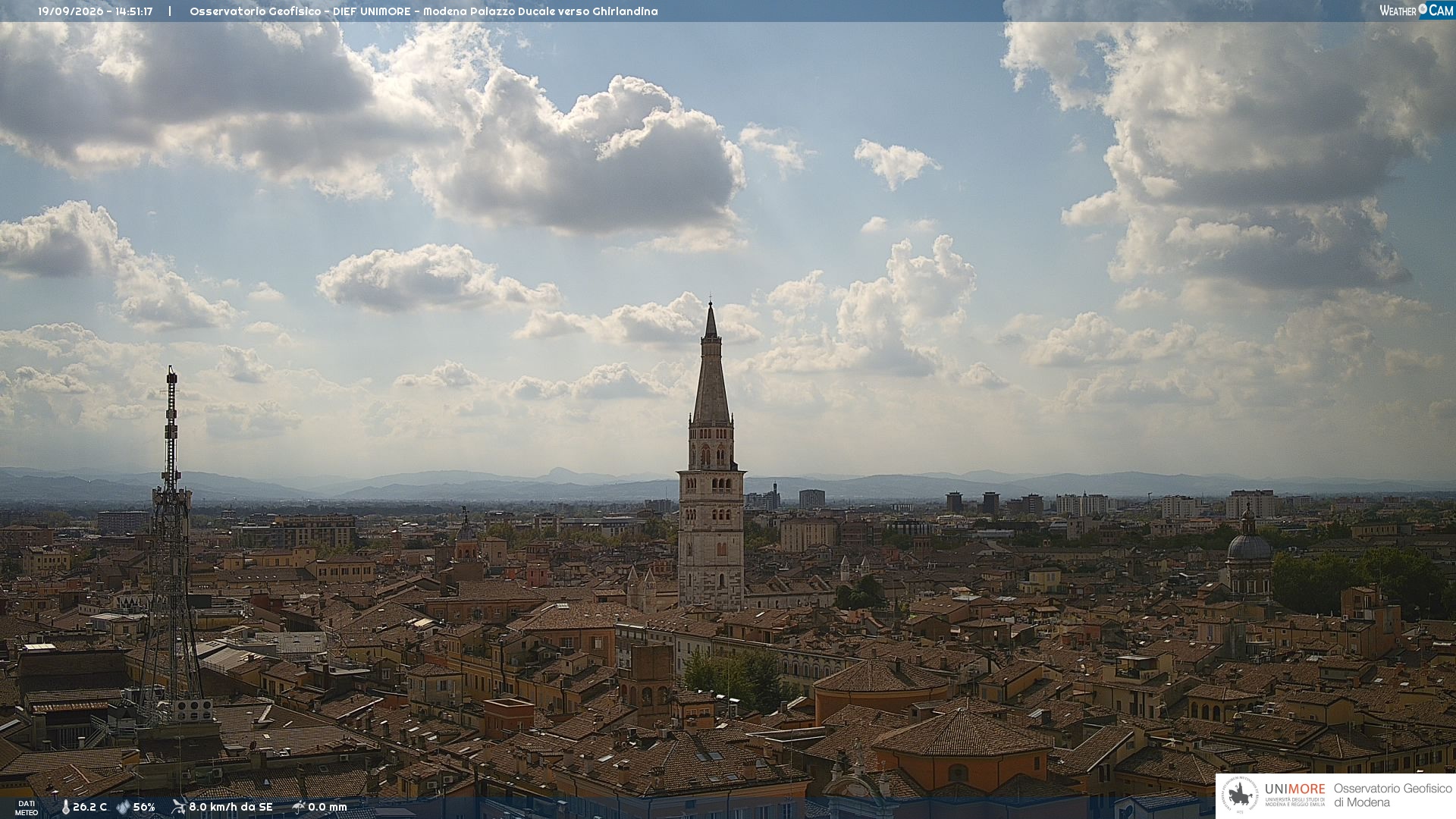Click the UNIMORE university seal emblem

[x=1240, y=795]
